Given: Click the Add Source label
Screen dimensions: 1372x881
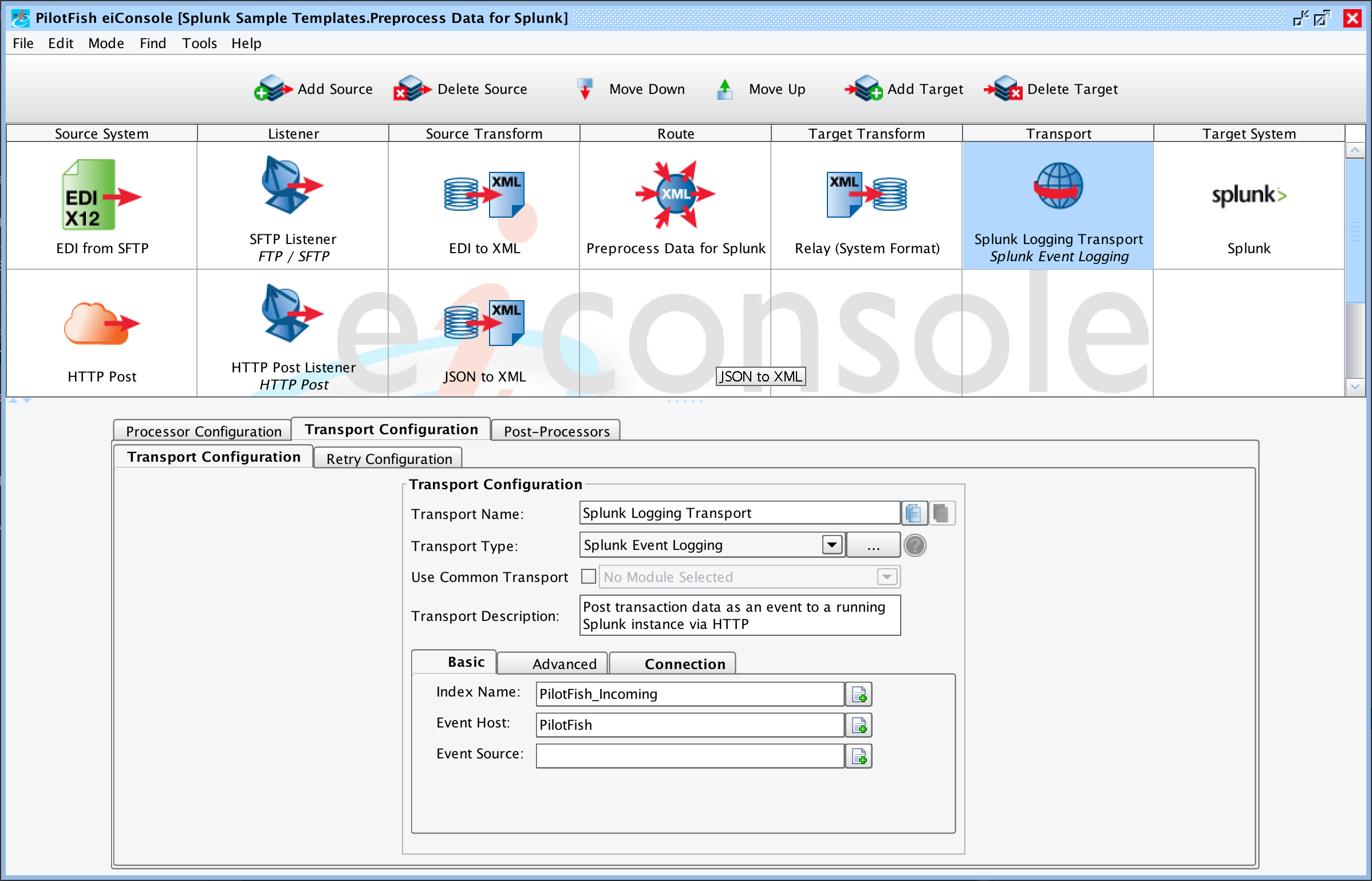Looking at the screenshot, I should click(335, 89).
